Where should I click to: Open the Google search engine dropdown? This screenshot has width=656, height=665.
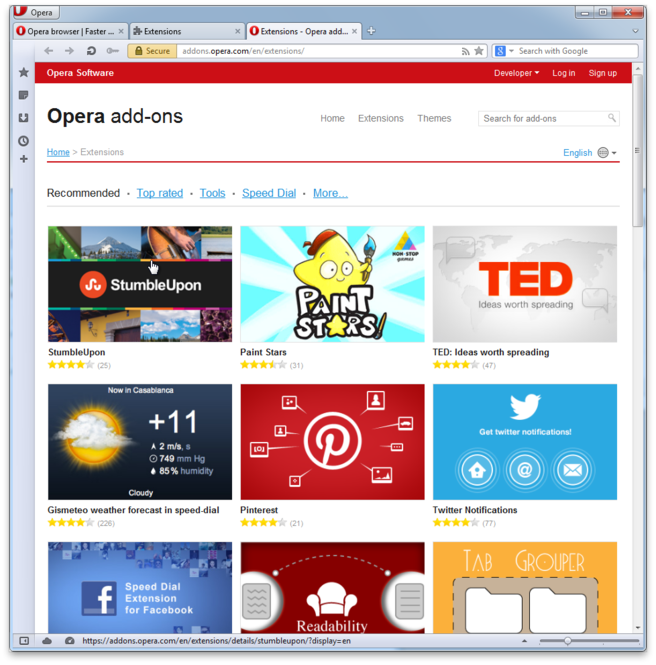pyautogui.click(x=504, y=51)
